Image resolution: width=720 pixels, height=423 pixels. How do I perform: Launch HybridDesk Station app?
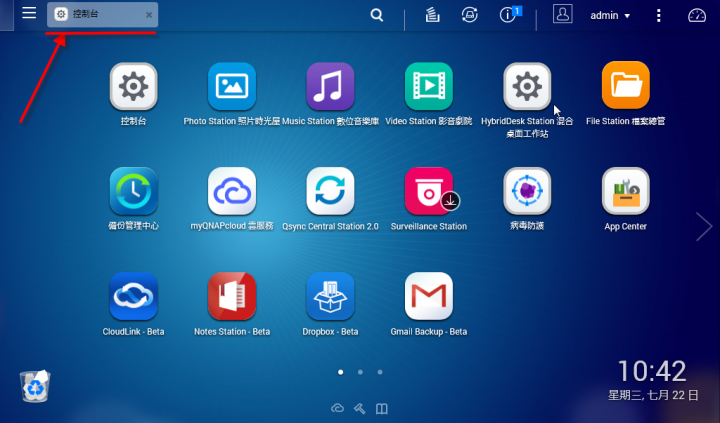527,86
